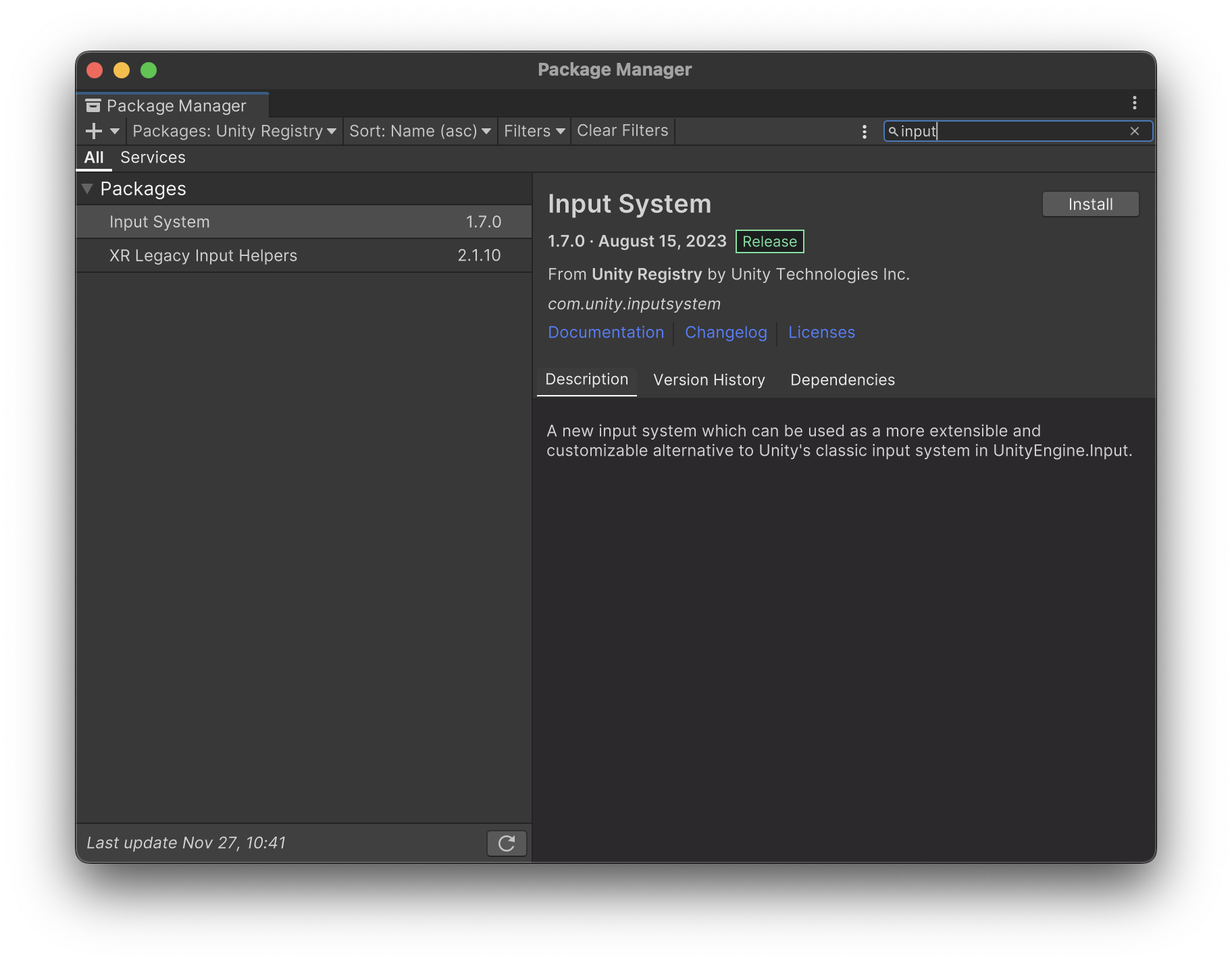
Task: Open the Documentation link
Action: [606, 332]
